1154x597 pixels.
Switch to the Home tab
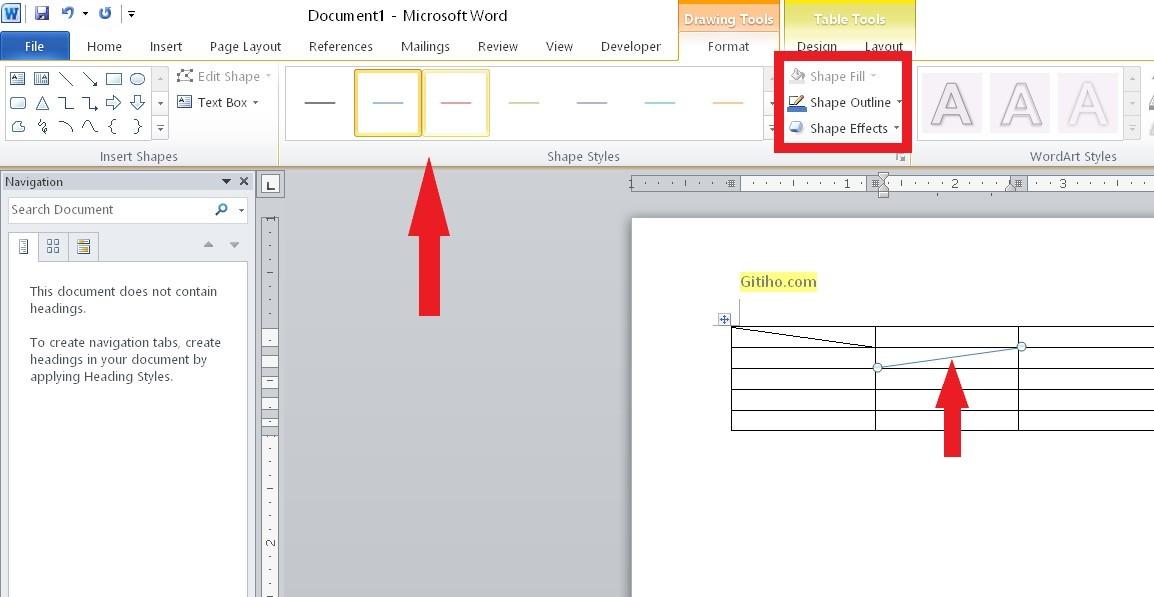(104, 46)
